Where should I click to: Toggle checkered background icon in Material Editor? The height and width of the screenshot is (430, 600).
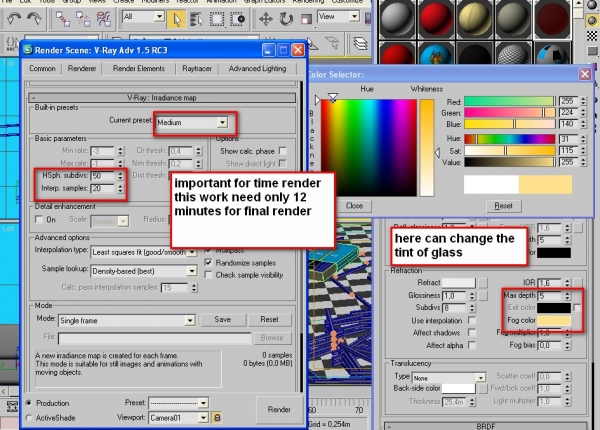(592, 36)
